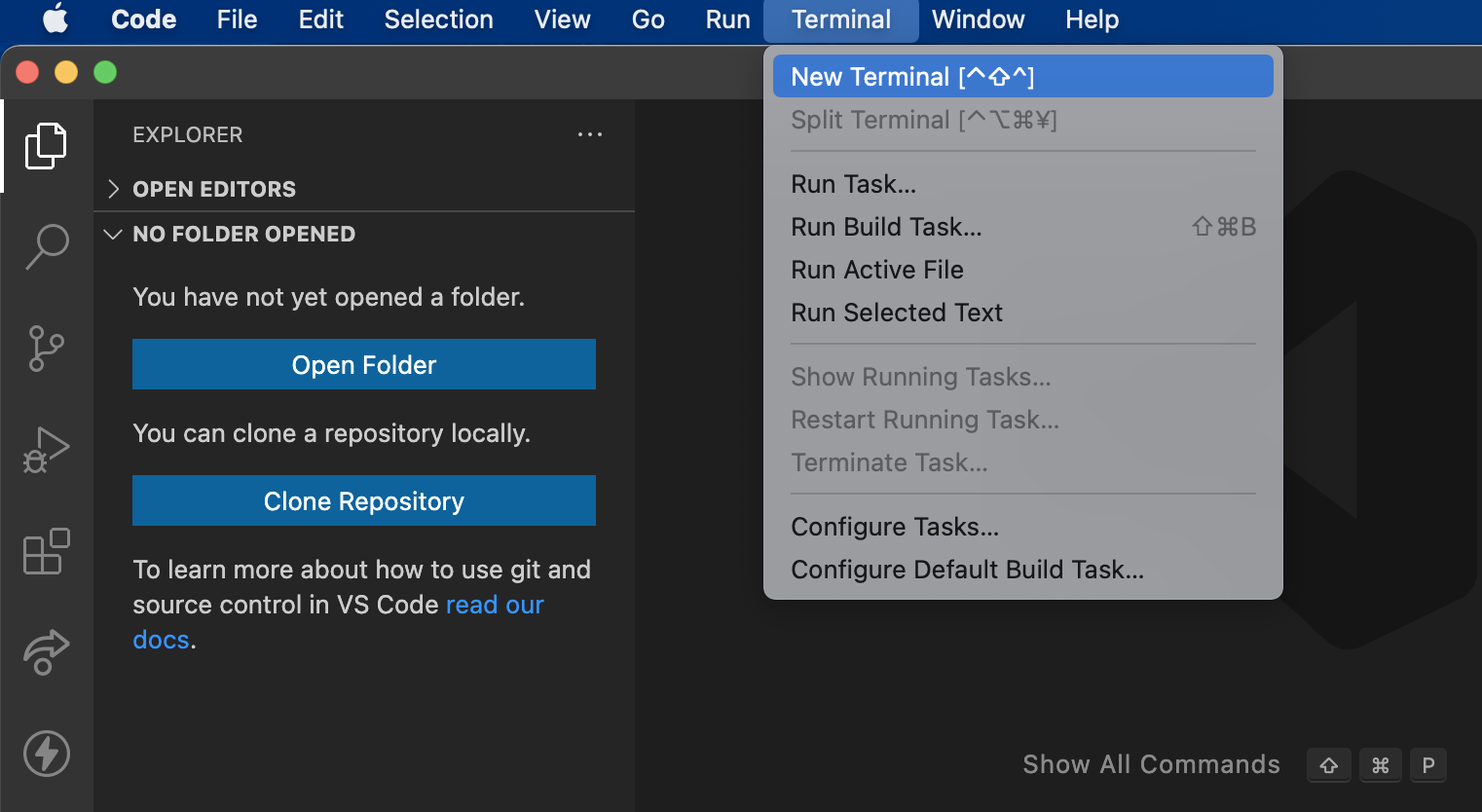This screenshot has height=812, width=1482.
Task: Open the Search view icon
Action: [x=46, y=246]
